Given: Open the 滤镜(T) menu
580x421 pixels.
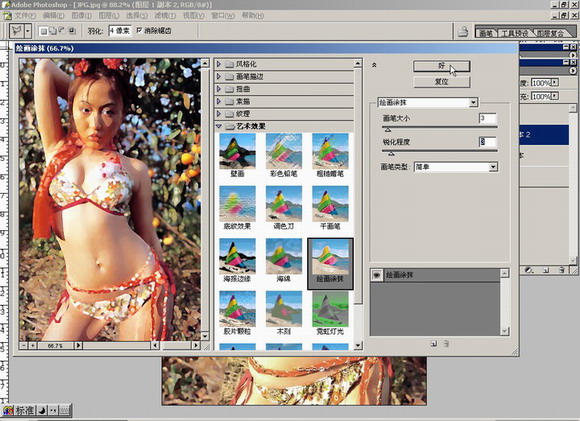Looking at the screenshot, I should (x=165, y=16).
